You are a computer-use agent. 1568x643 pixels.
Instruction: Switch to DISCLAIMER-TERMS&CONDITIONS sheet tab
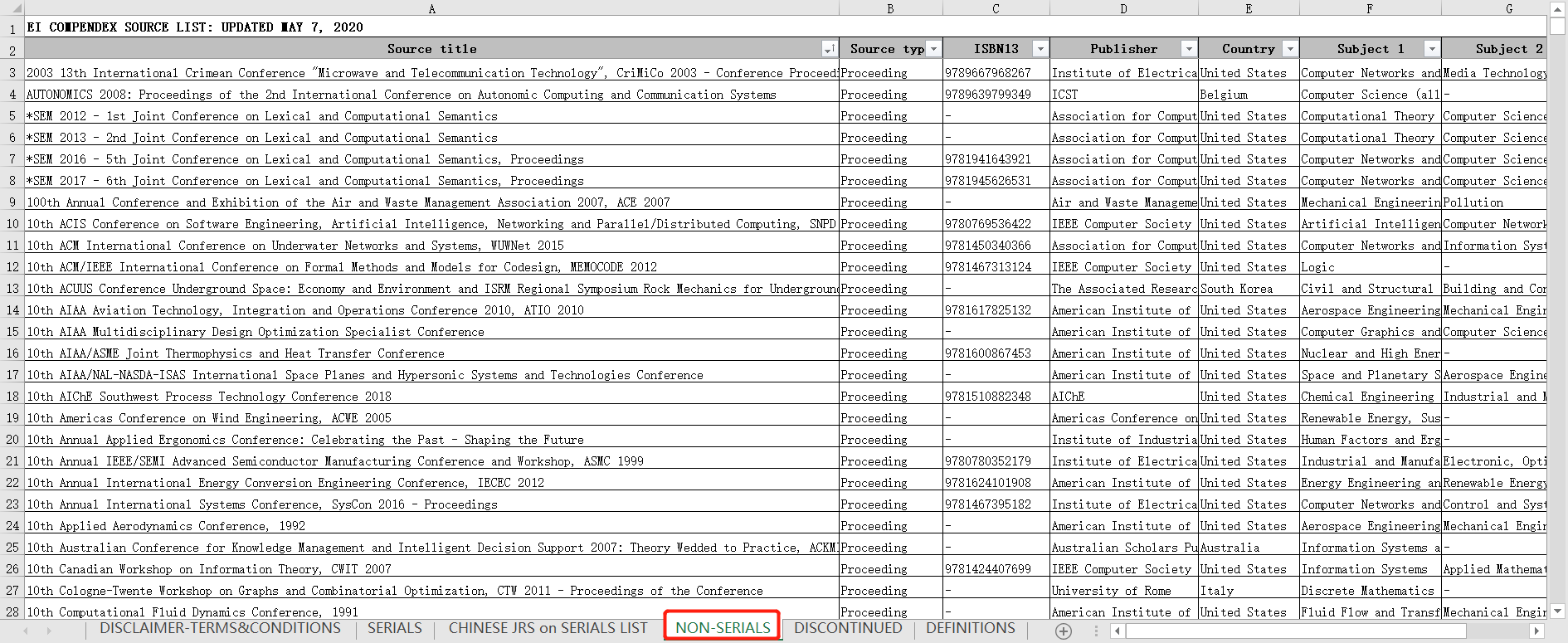tap(220, 628)
